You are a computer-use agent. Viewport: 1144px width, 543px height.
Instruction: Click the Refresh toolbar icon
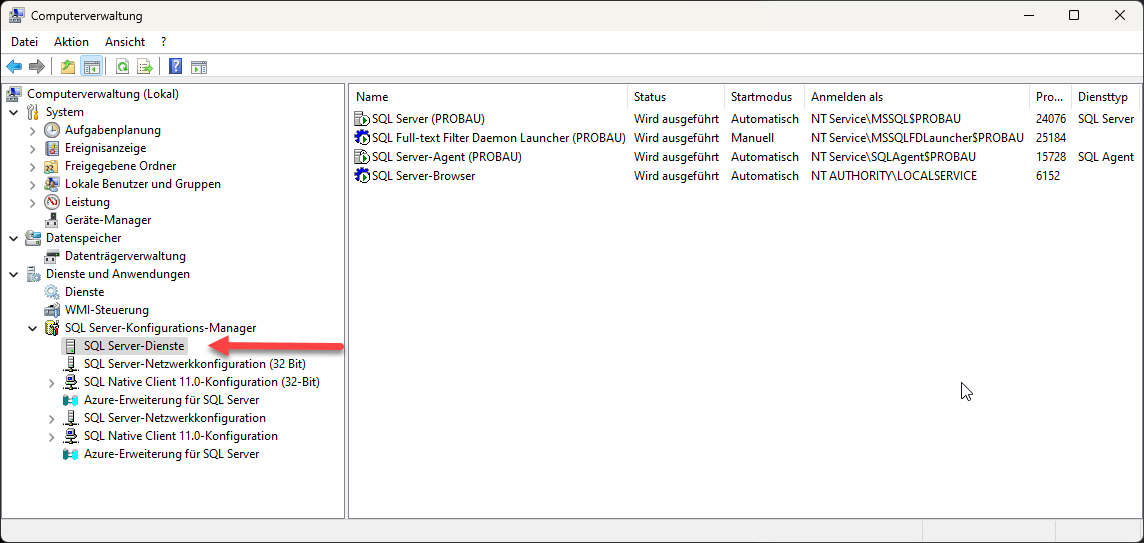[123, 67]
